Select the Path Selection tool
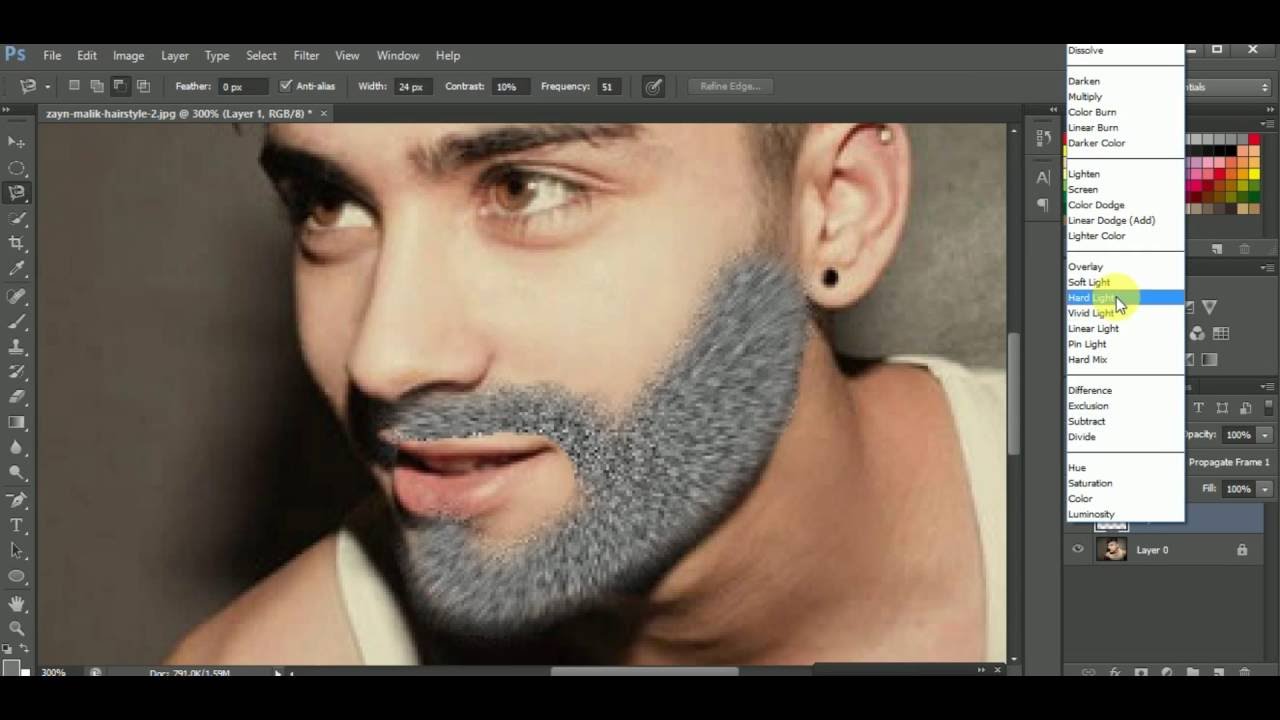 (x=16, y=550)
